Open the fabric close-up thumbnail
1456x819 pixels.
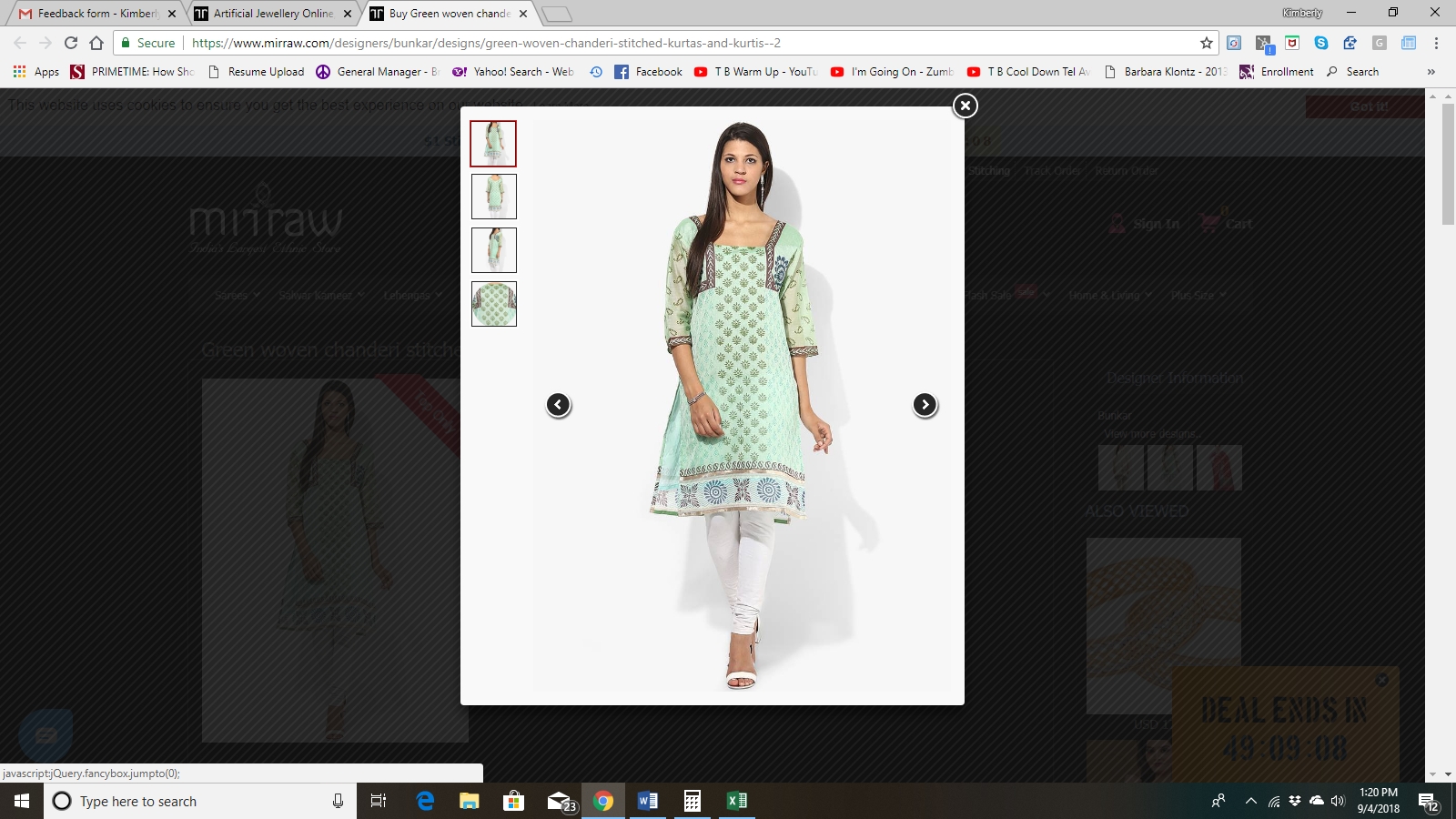pos(493,304)
